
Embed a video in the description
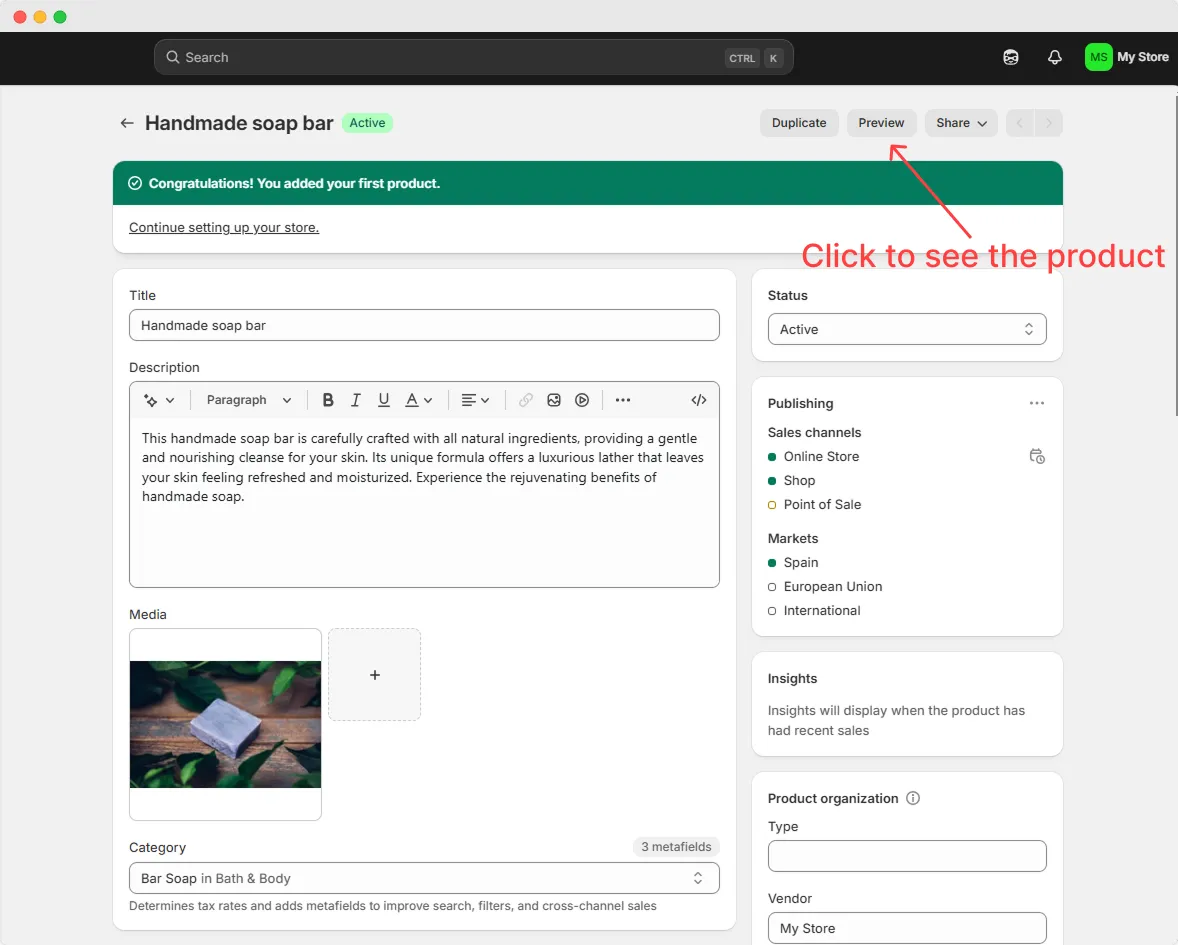click(x=582, y=399)
